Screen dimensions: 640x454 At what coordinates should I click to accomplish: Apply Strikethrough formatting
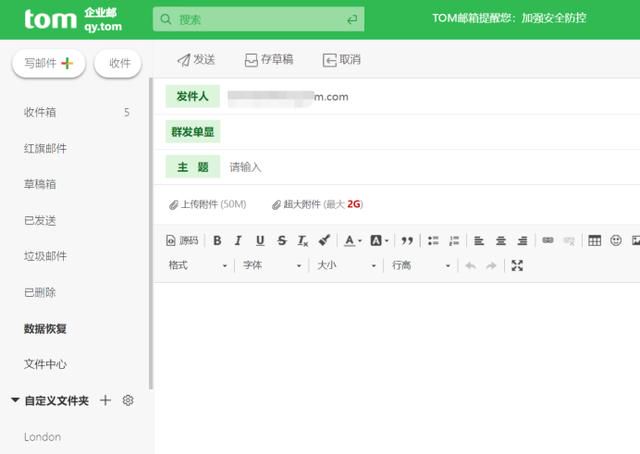(282, 240)
